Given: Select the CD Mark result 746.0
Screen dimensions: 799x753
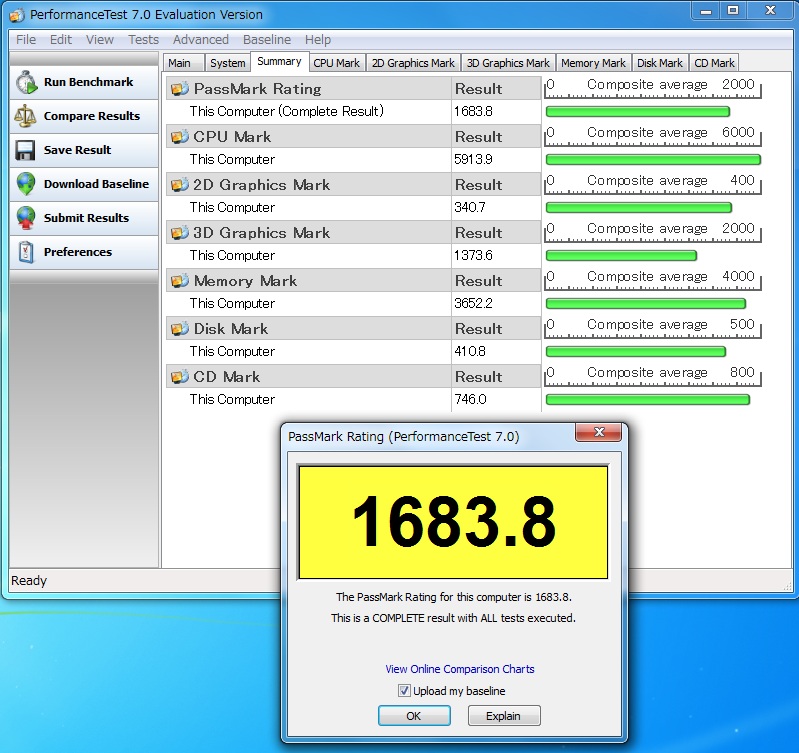Looking at the screenshot, I should (x=470, y=399).
